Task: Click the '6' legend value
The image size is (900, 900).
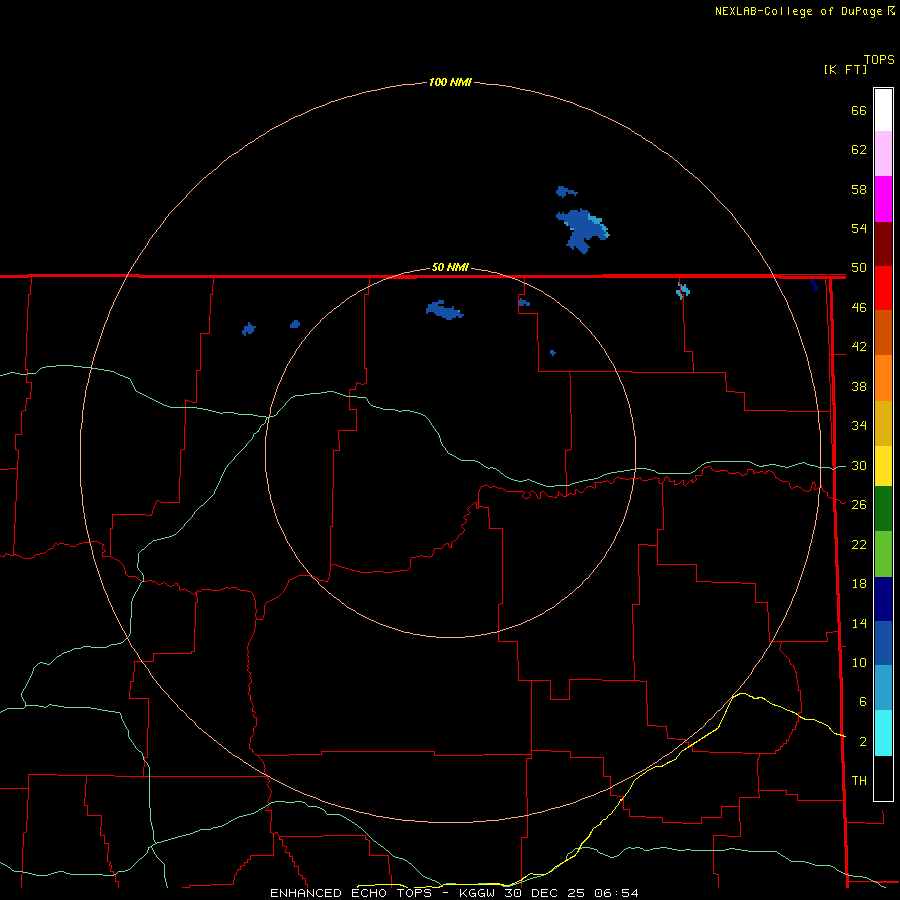Action: [862, 702]
